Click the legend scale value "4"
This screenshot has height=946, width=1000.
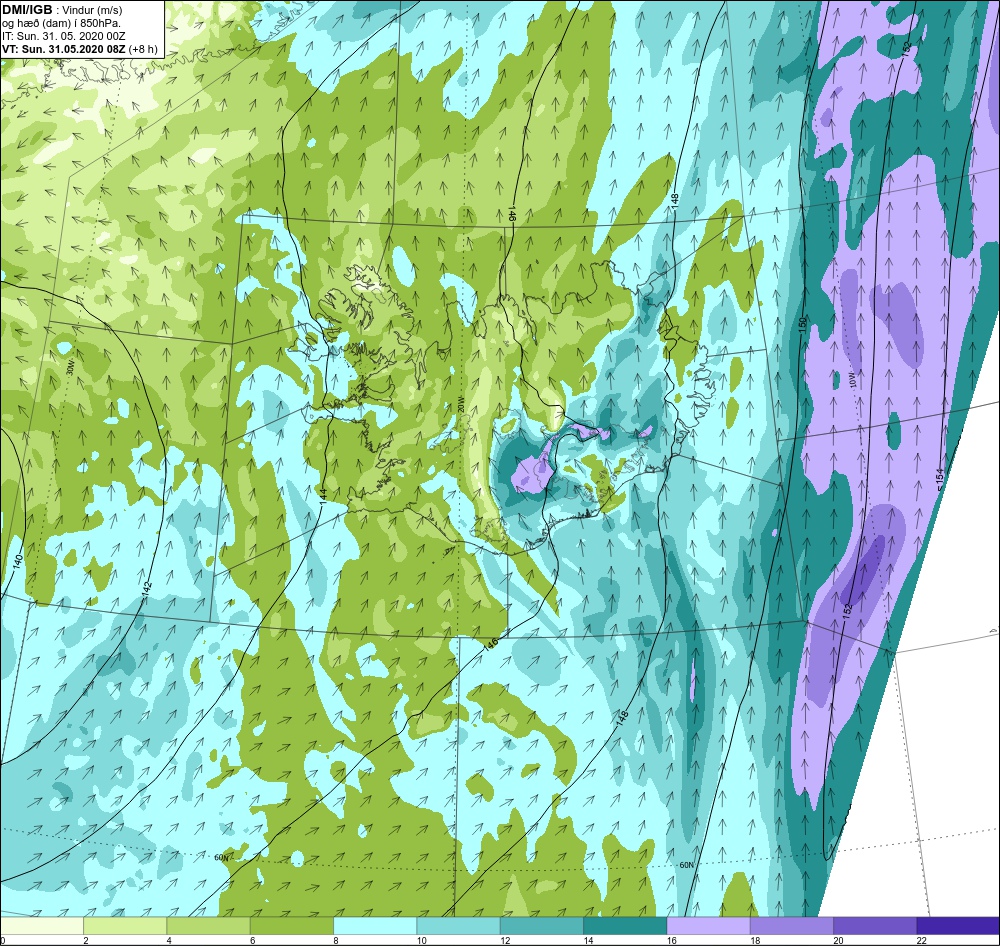(x=169, y=940)
